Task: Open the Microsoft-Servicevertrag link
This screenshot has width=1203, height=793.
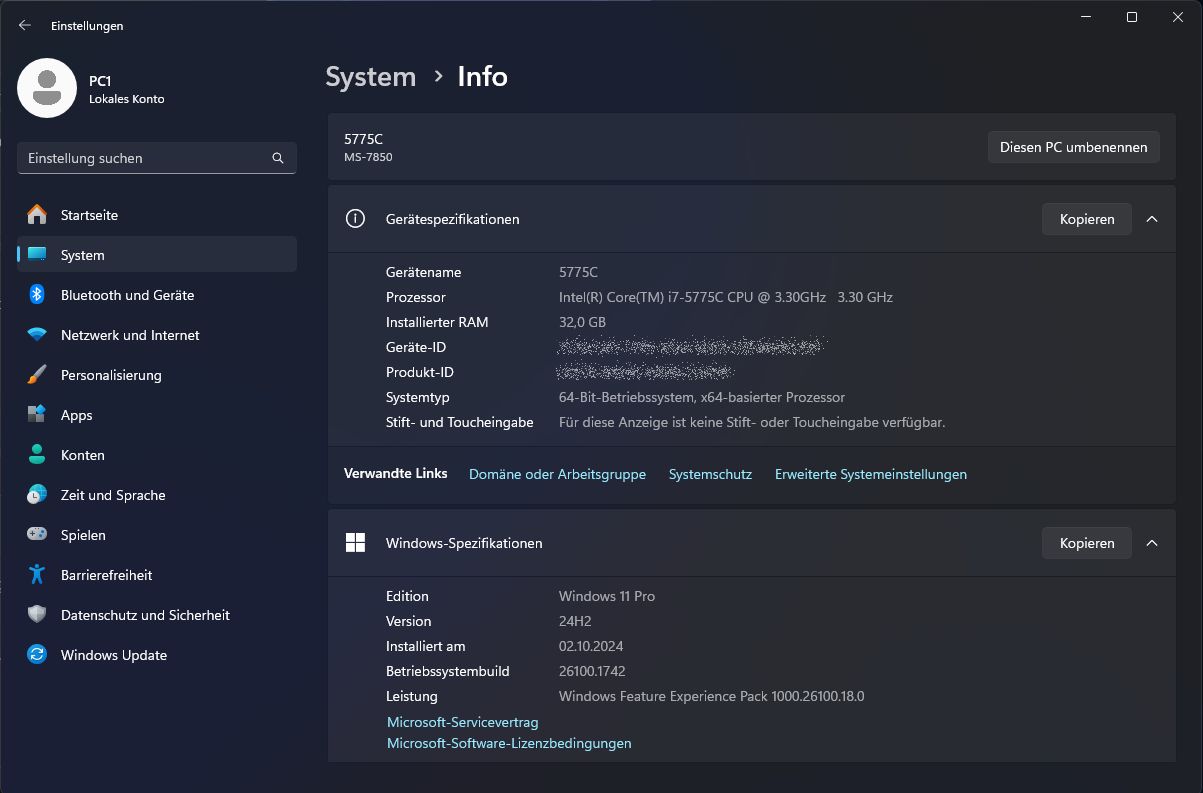Action: click(463, 722)
